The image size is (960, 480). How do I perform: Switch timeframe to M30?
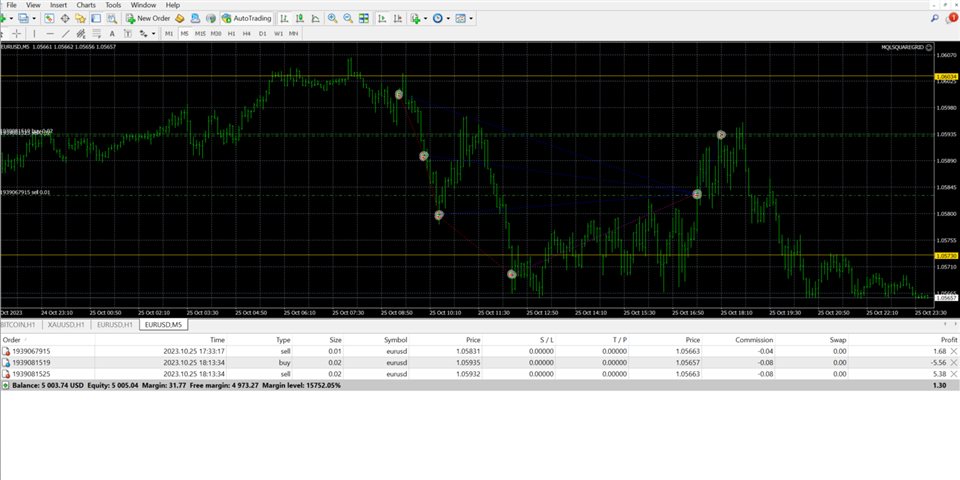[x=216, y=34]
